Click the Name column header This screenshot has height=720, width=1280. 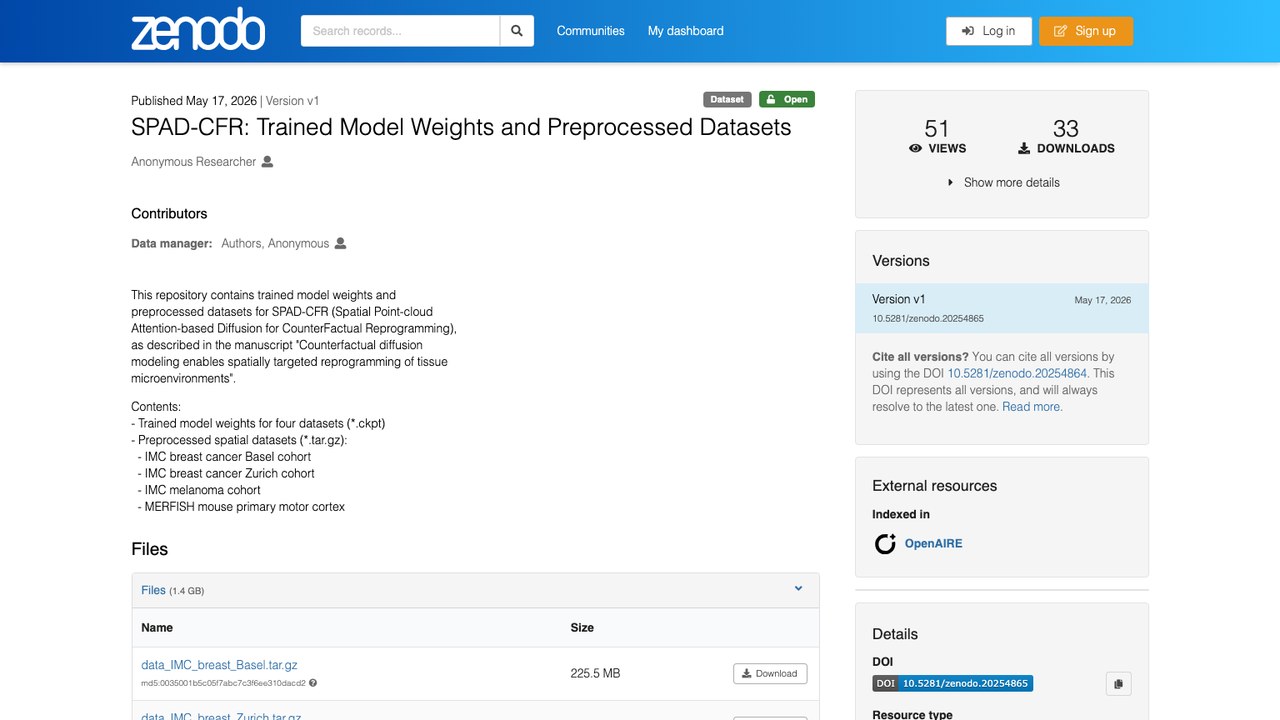(x=157, y=628)
